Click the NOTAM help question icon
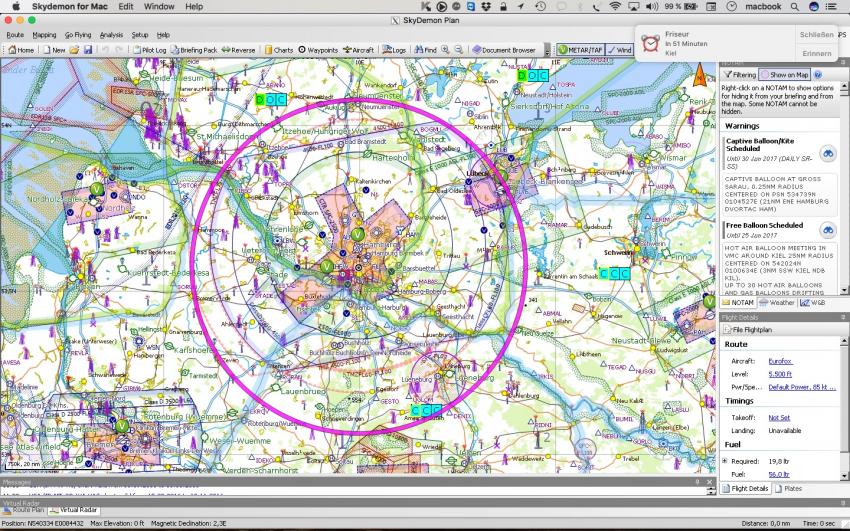 817,75
